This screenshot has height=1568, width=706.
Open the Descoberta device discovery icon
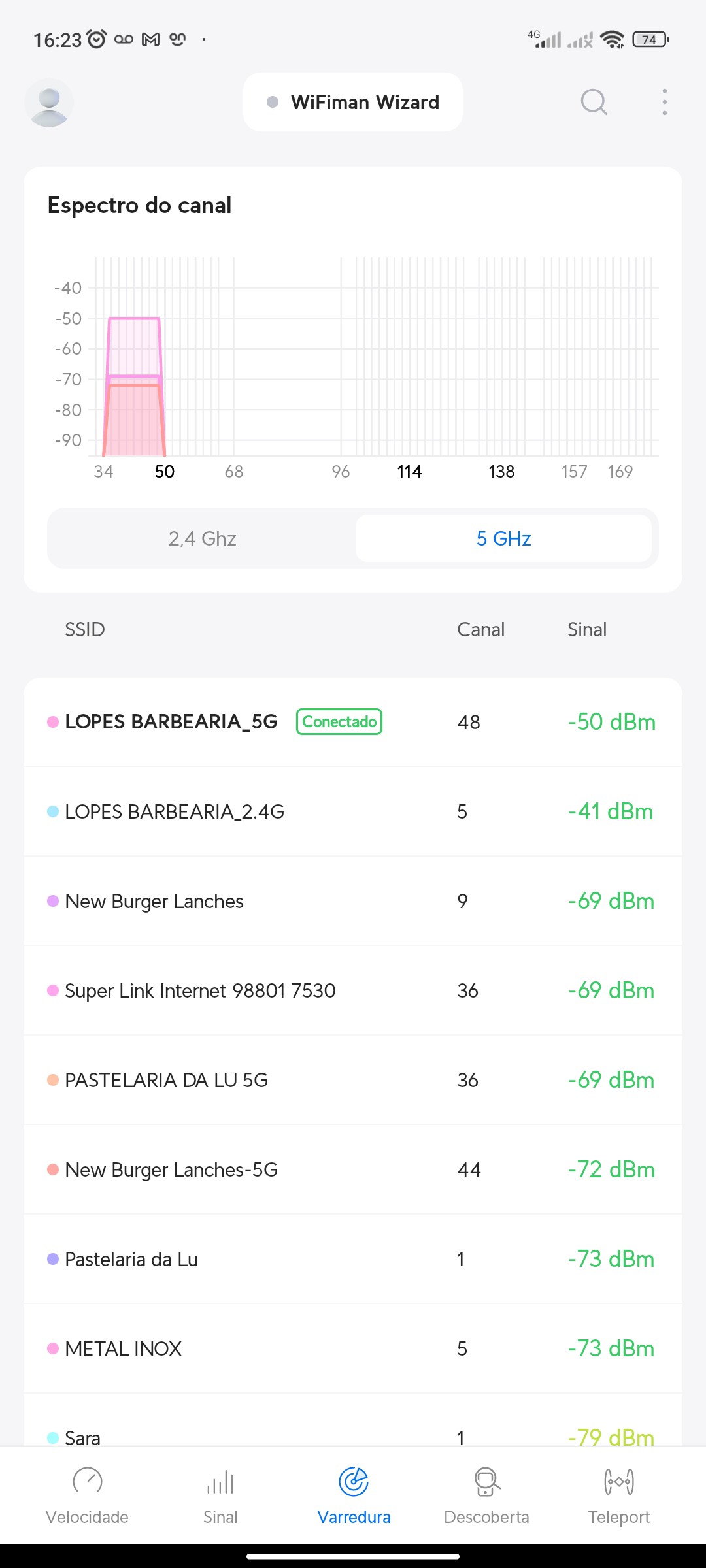click(x=486, y=1482)
